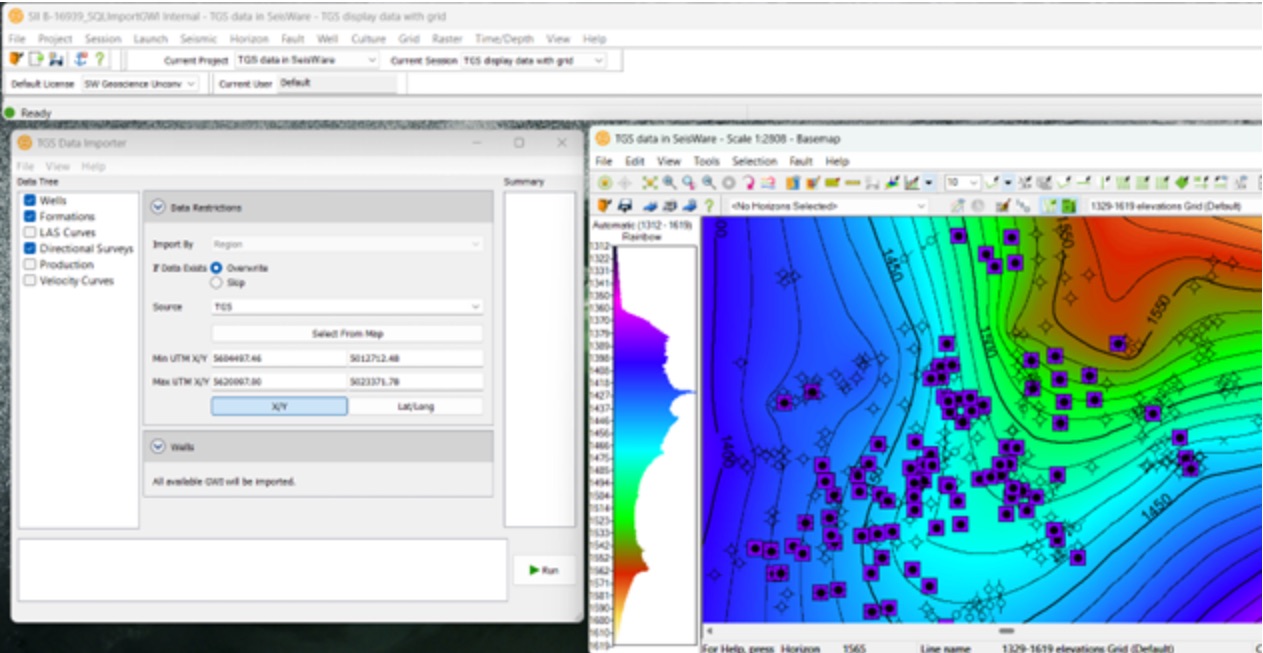
Task: Click the orange project icon in main toolbar
Action: 17,60
